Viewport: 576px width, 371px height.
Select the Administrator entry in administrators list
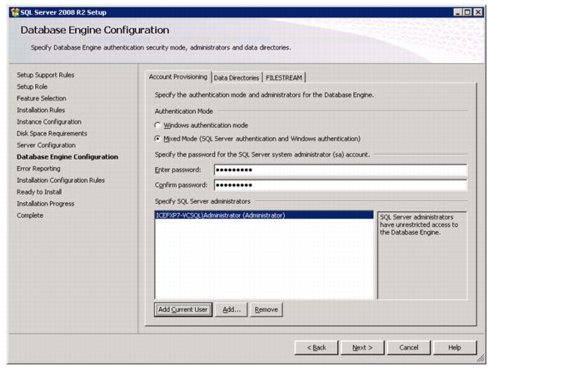click(264, 215)
